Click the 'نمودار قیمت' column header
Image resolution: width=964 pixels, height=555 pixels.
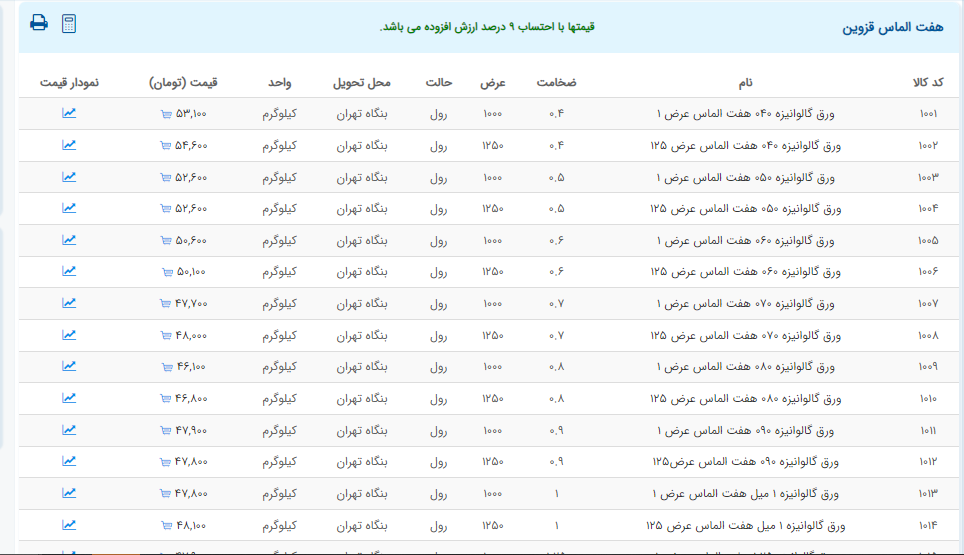pyautogui.click(x=70, y=82)
